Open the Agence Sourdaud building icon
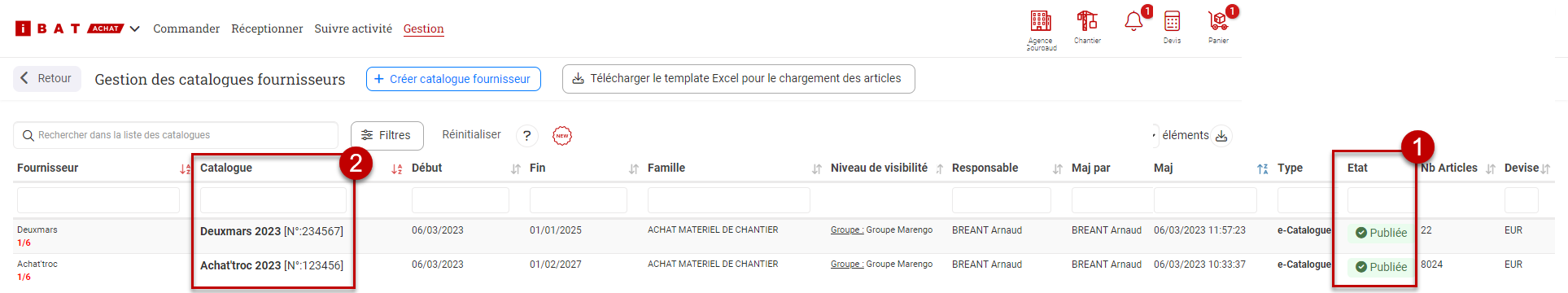The image size is (1568, 293). (1041, 21)
